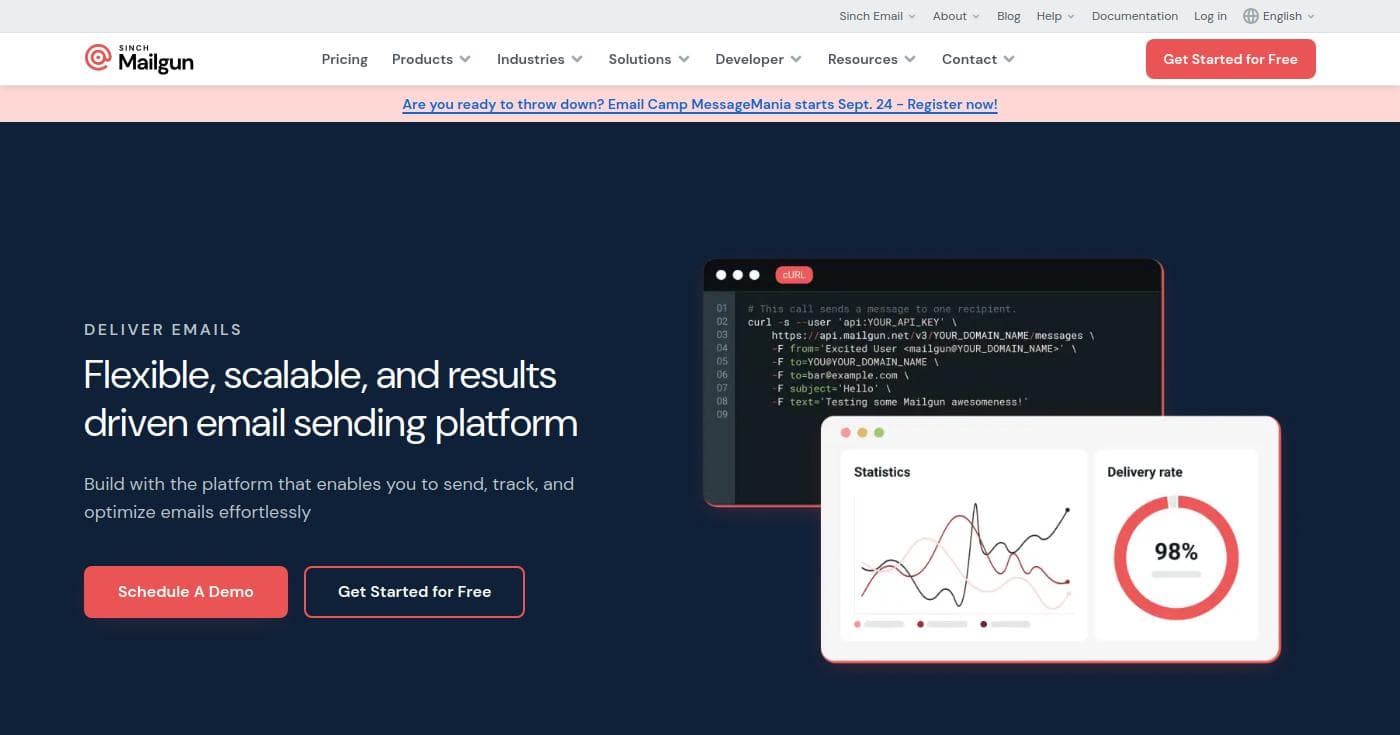Click the white dots on code window titlebar
The height and width of the screenshot is (735, 1400).
(738, 275)
